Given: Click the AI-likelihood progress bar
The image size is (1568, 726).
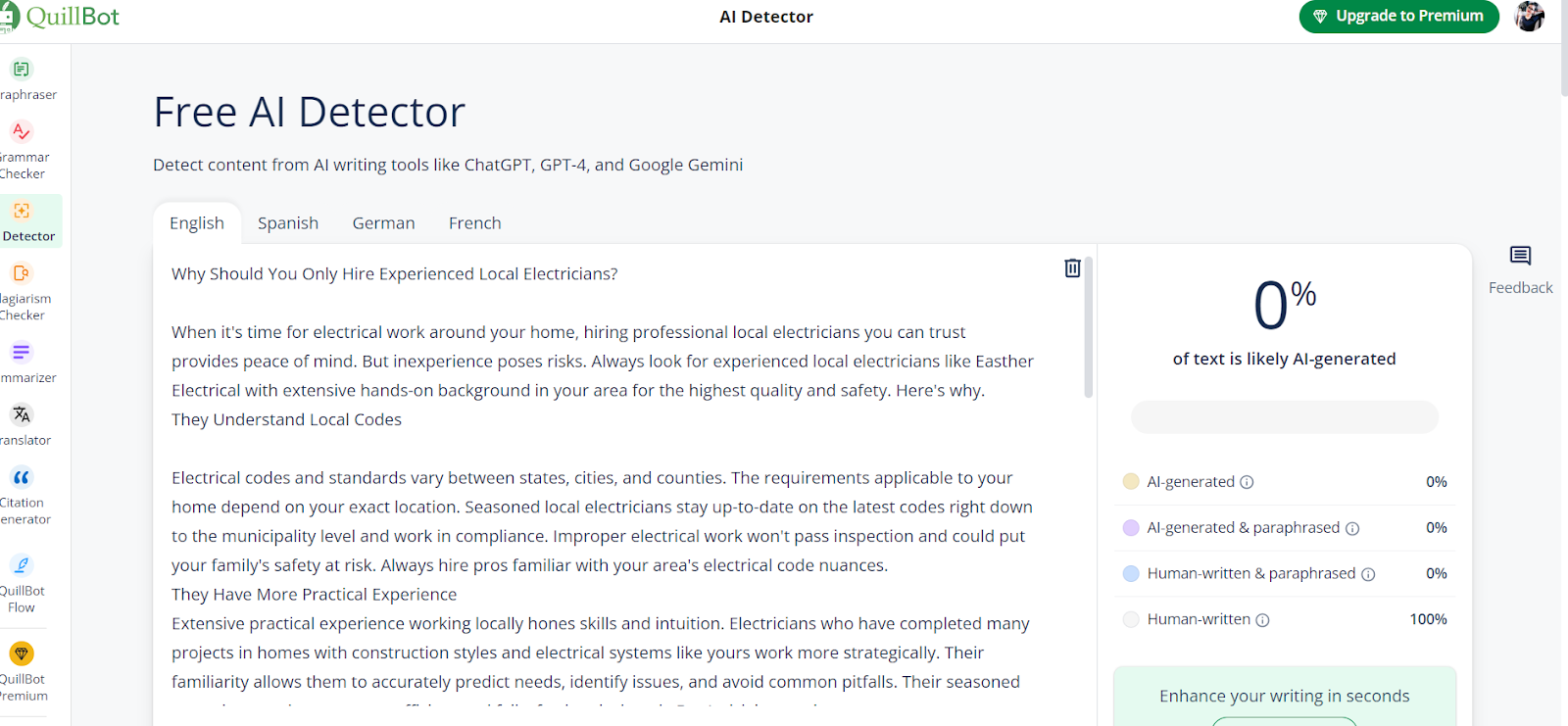Looking at the screenshot, I should (x=1285, y=417).
